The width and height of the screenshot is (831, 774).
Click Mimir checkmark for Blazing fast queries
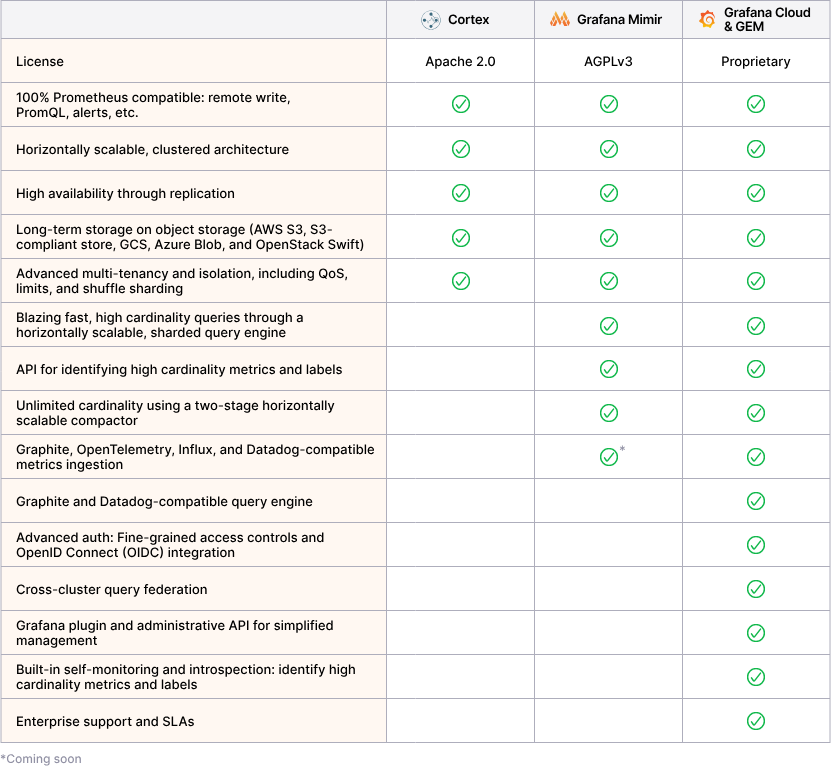click(x=608, y=325)
